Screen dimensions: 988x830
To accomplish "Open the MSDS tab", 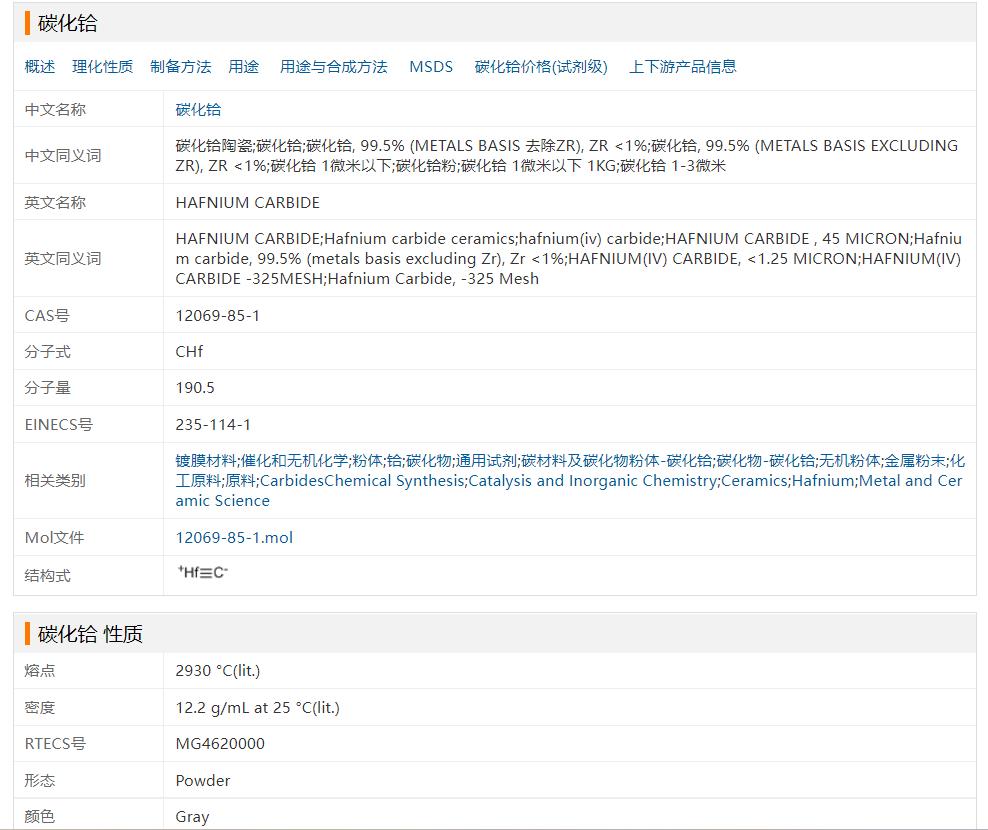I will 431,67.
